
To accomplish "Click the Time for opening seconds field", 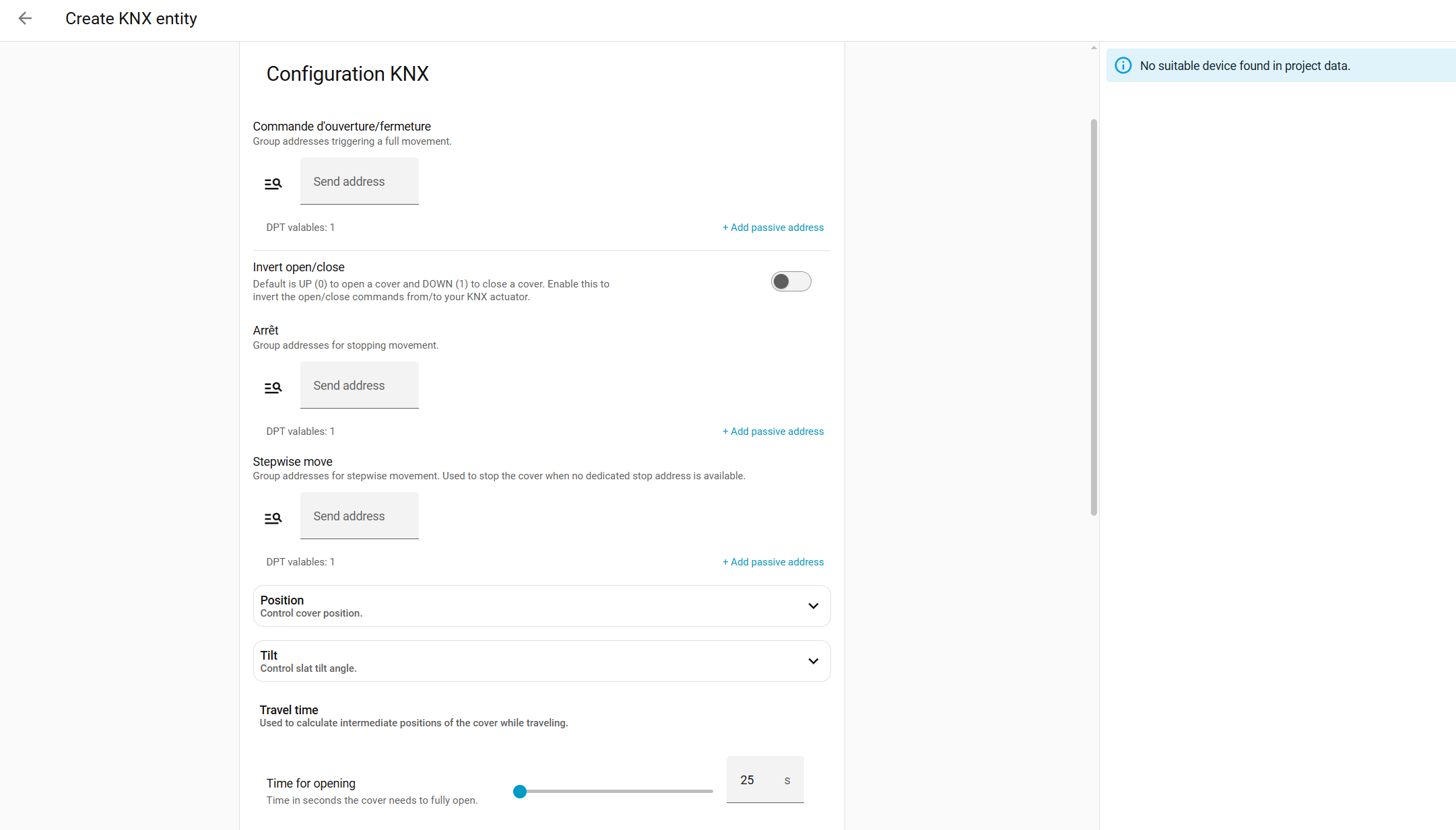I will click(x=765, y=780).
